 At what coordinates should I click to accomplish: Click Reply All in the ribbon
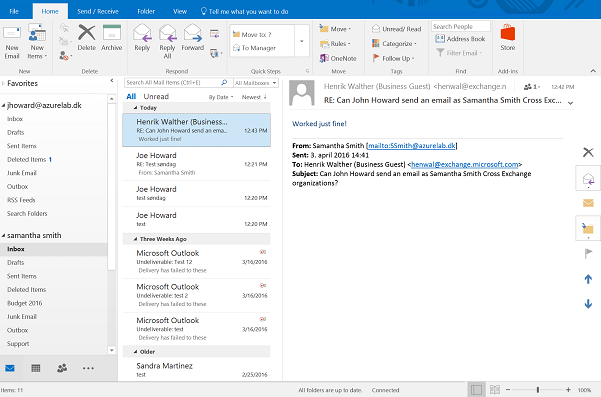(167, 41)
